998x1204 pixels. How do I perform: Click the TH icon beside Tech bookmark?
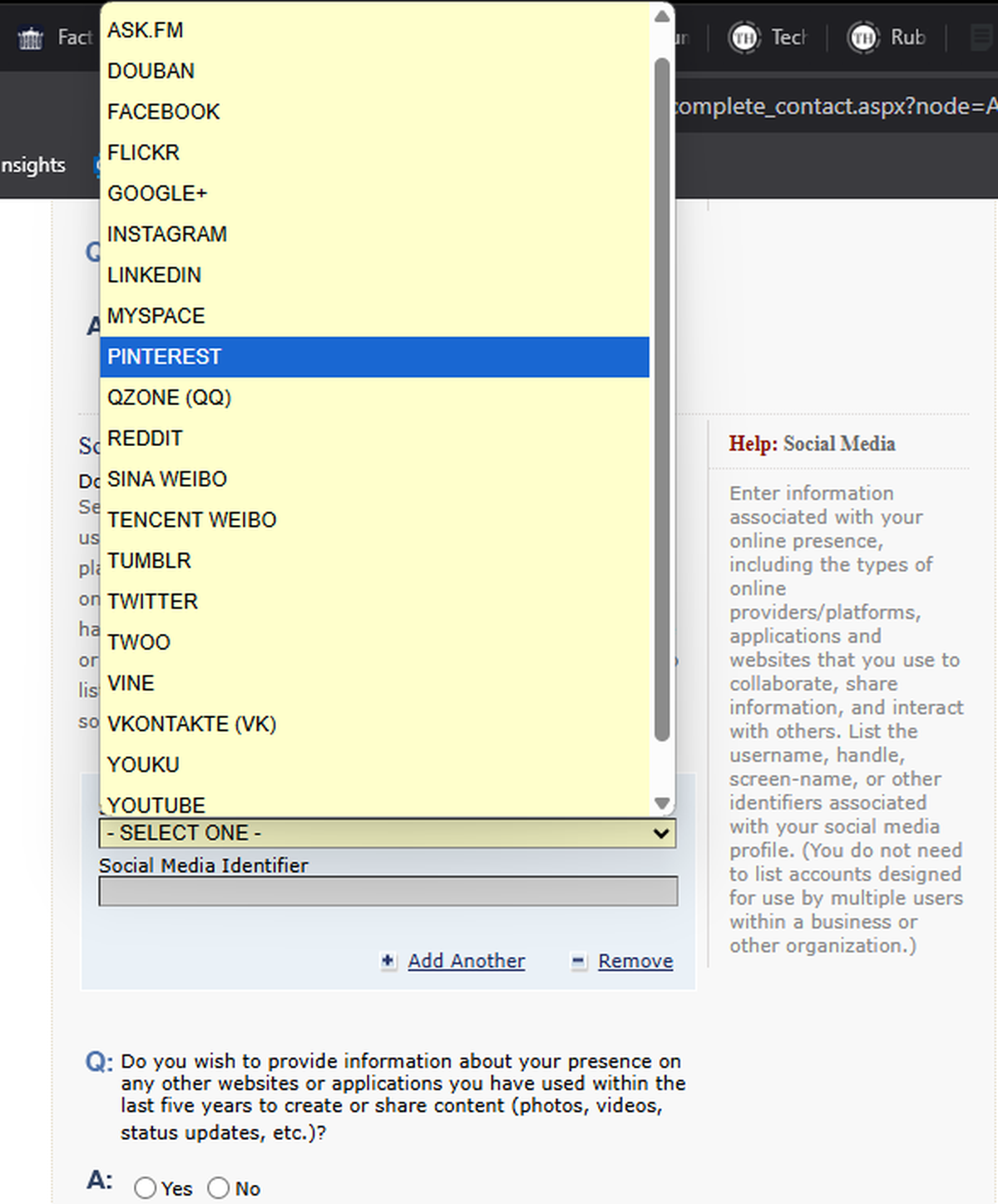click(744, 37)
